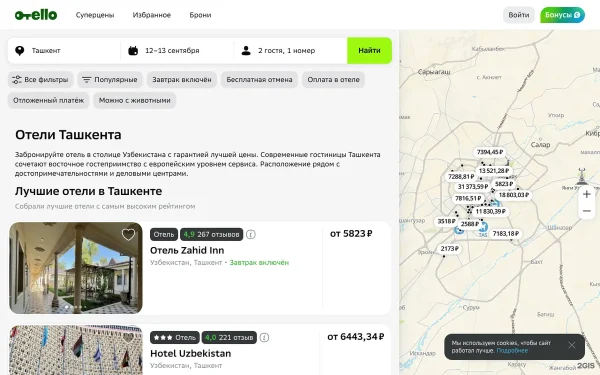Go to Суперцены menu item
The height and width of the screenshot is (375, 600).
pyautogui.click(x=95, y=15)
